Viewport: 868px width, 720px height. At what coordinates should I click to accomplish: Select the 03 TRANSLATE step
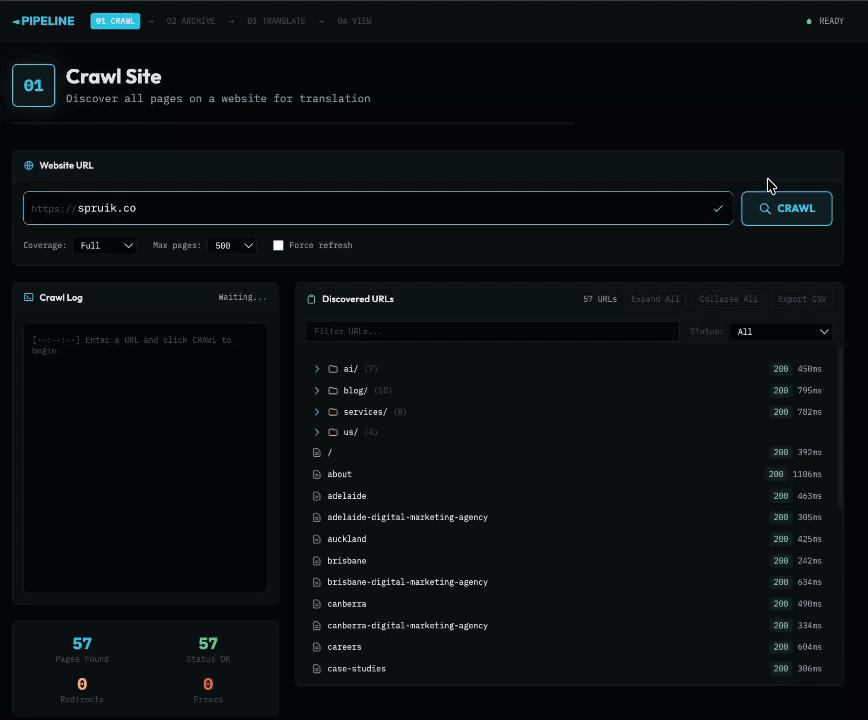click(x=276, y=20)
